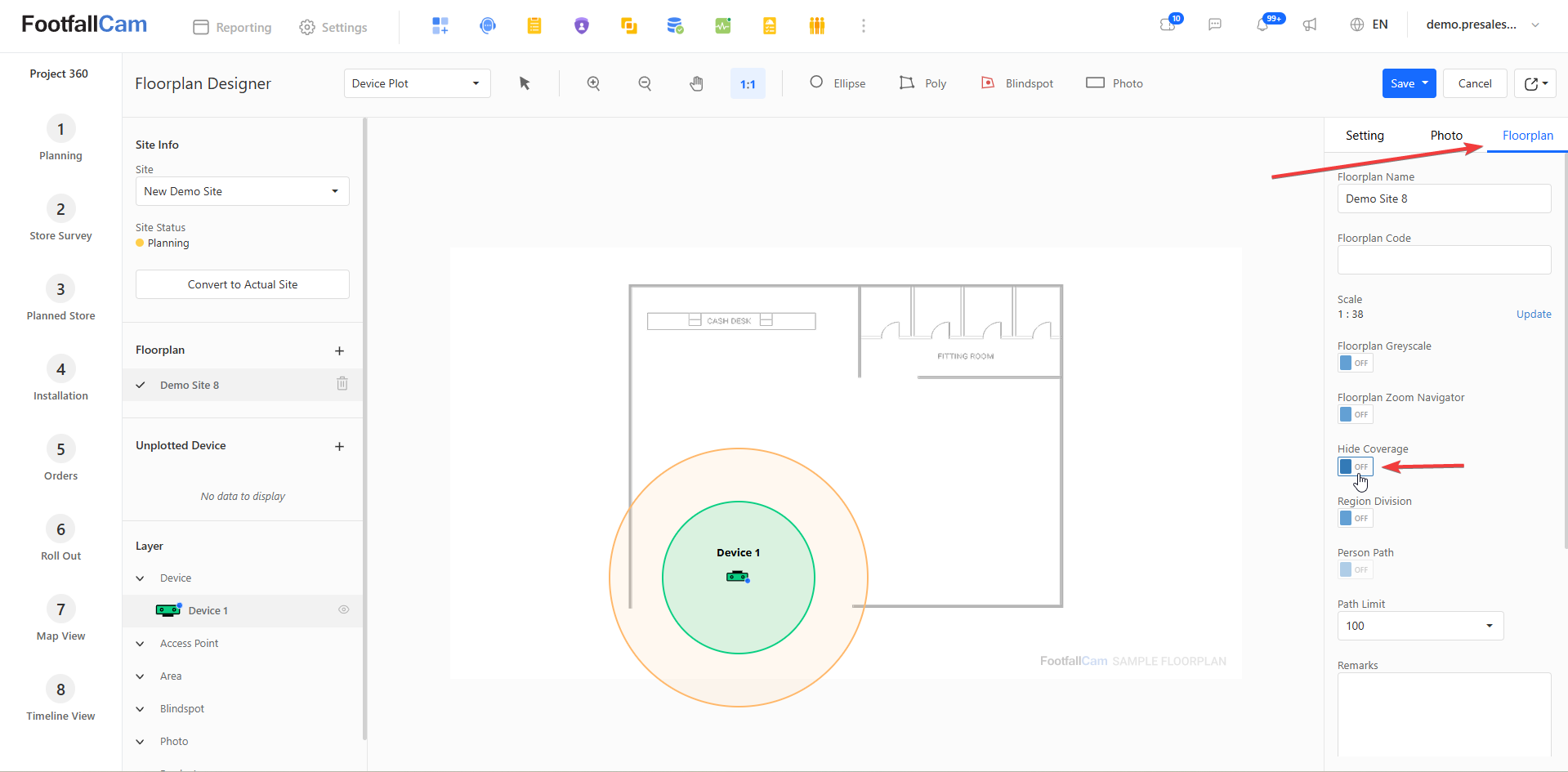This screenshot has width=1568, height=772.
Task: Activate the hand pan tool
Action: (696, 83)
